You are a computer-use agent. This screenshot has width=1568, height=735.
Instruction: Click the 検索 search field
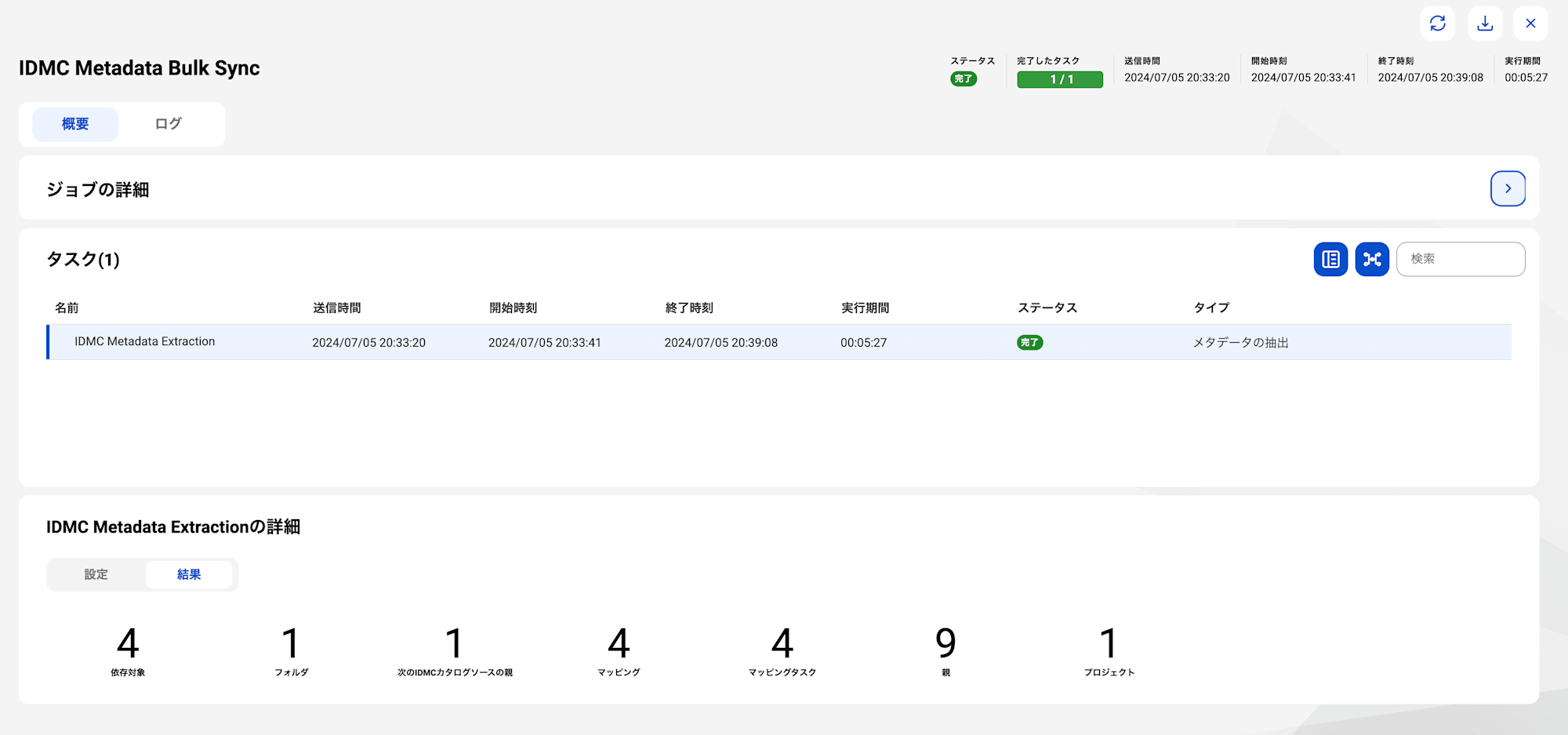[x=1461, y=259]
